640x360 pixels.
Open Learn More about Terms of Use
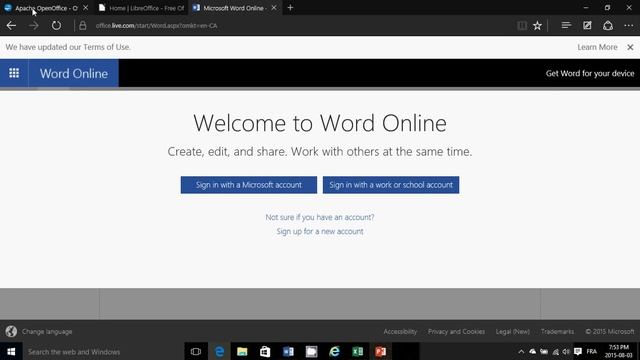[597, 47]
